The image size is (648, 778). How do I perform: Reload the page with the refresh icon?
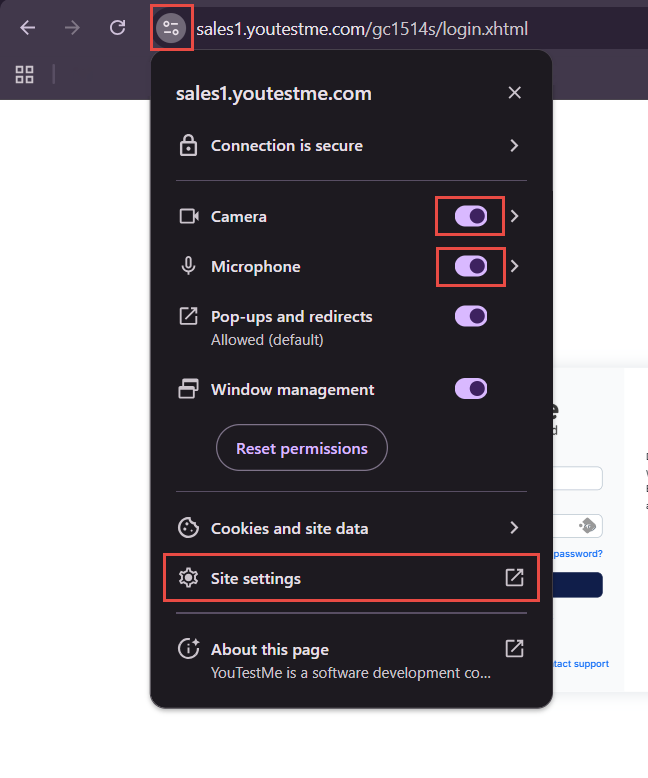(x=117, y=28)
